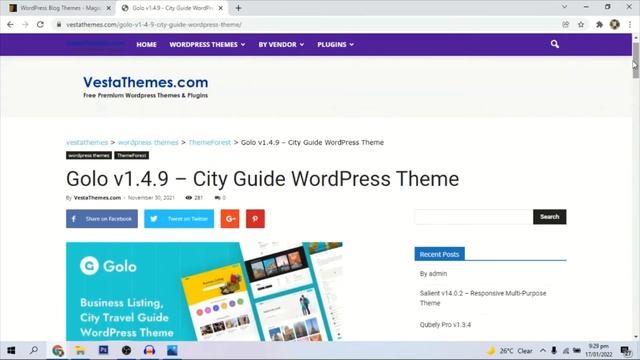Click the wordpress themes category tag
This screenshot has width=640, height=360.
coord(89,156)
